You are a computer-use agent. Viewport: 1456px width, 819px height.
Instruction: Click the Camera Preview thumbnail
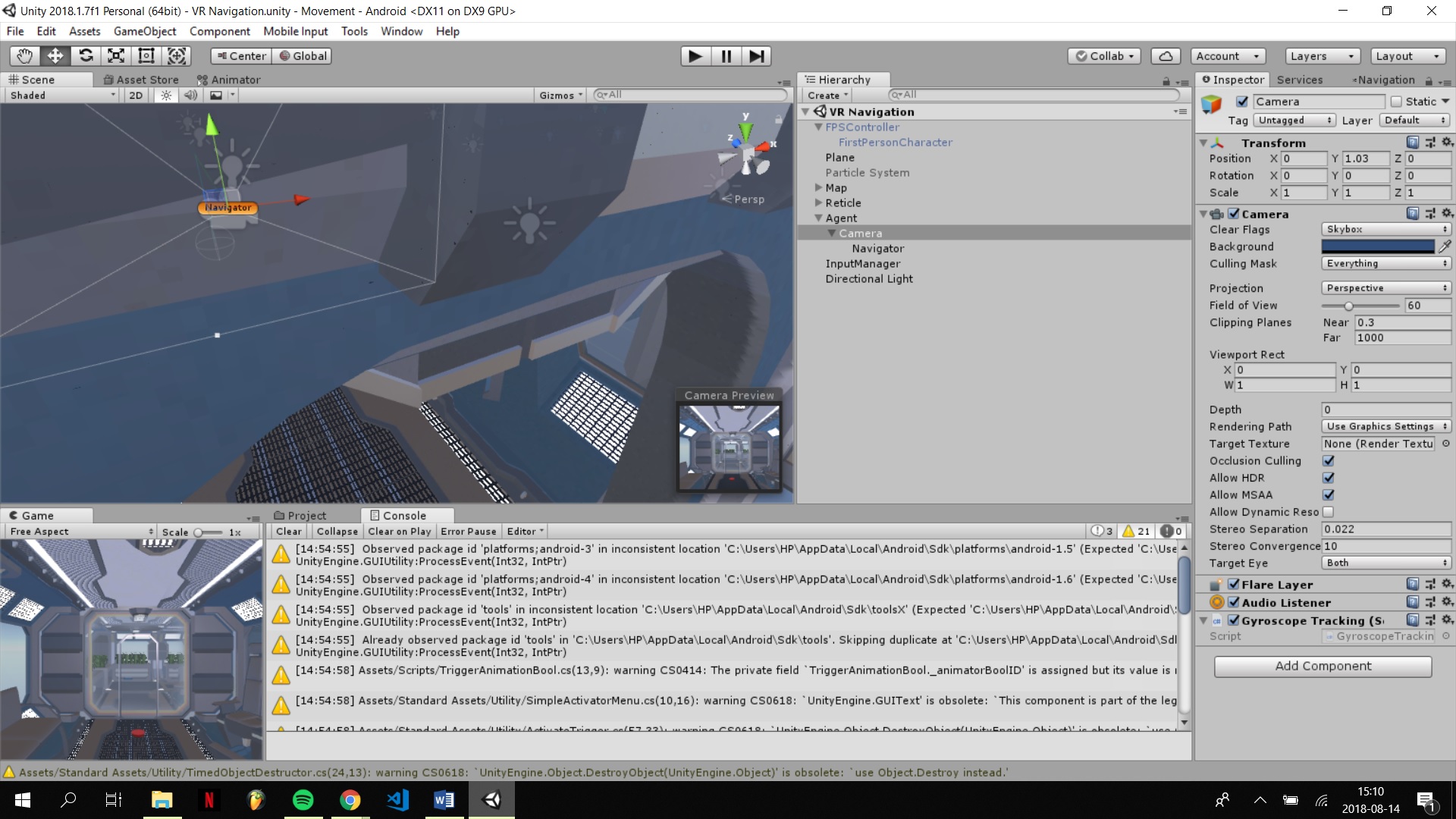click(730, 447)
